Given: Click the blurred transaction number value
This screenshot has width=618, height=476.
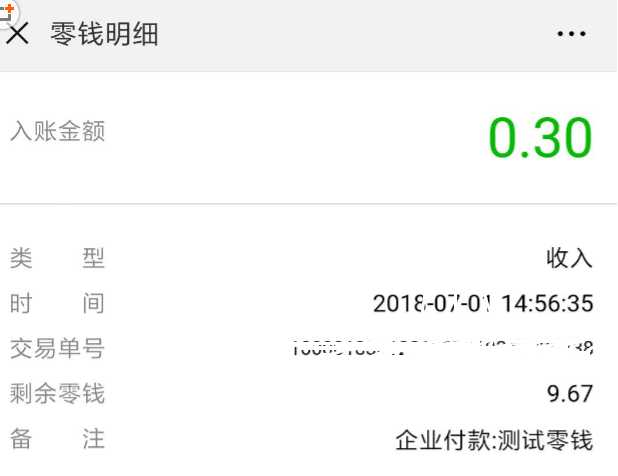Looking at the screenshot, I should 442,348.
